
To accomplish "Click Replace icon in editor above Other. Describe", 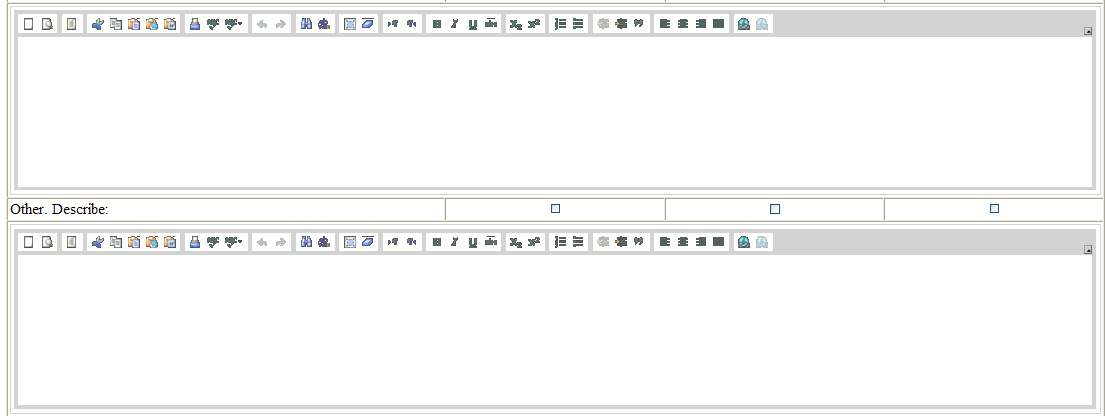I will [324, 24].
